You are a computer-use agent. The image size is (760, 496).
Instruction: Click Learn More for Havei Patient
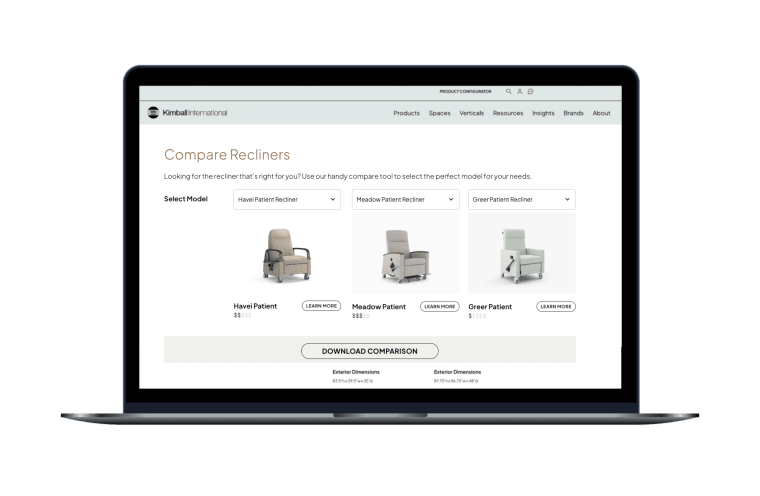click(321, 306)
